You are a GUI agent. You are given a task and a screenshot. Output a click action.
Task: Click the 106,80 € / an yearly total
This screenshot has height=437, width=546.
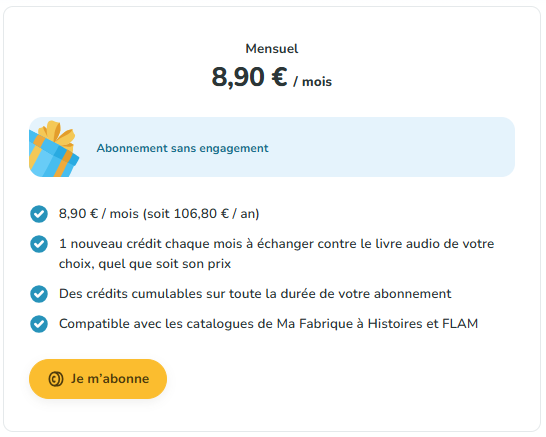(x=216, y=213)
